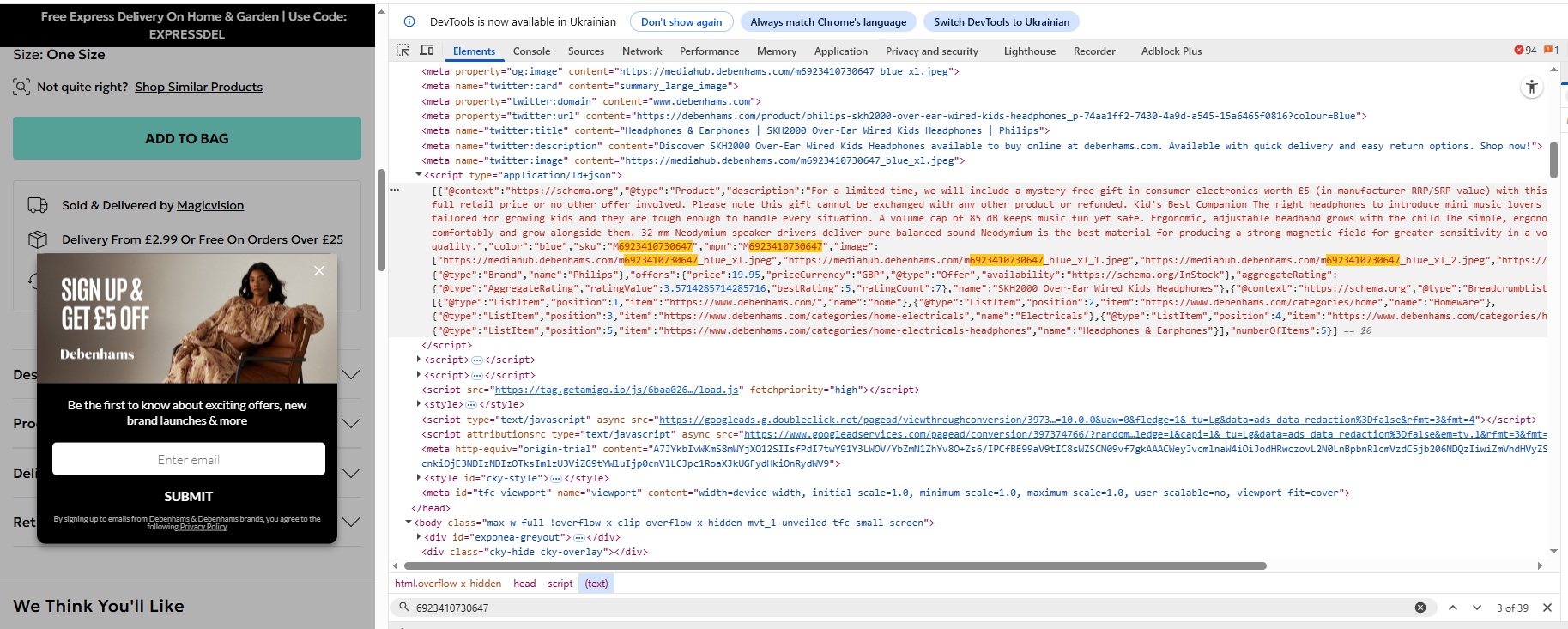
Task: Expand the product accordion chevron on the Ret row
Action: coord(350,522)
